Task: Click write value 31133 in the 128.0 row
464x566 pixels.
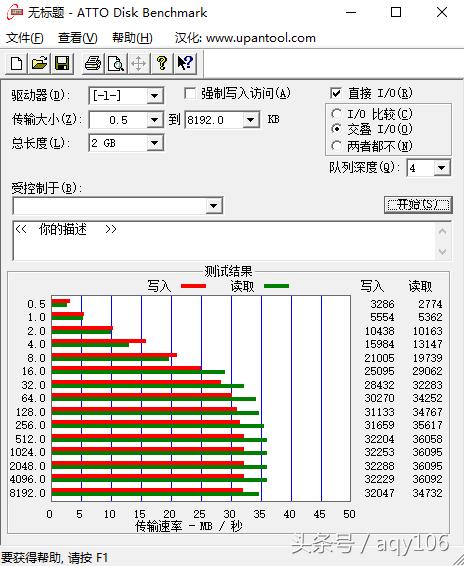Action: click(380, 412)
